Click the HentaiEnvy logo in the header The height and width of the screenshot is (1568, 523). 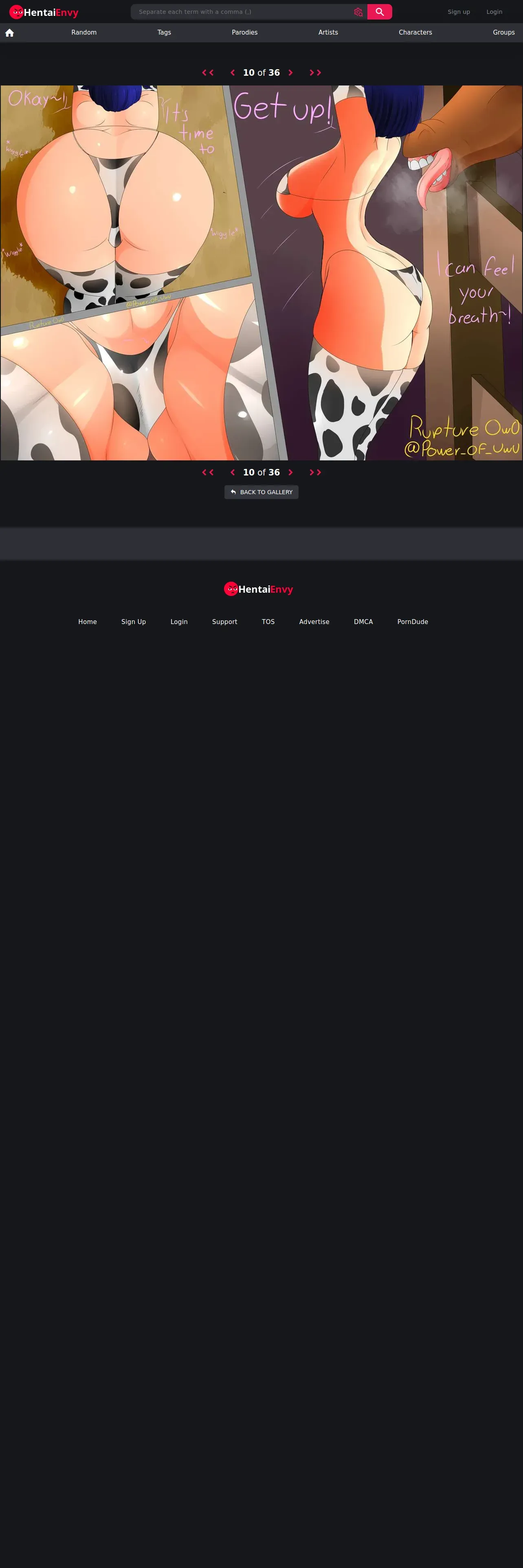[x=44, y=12]
